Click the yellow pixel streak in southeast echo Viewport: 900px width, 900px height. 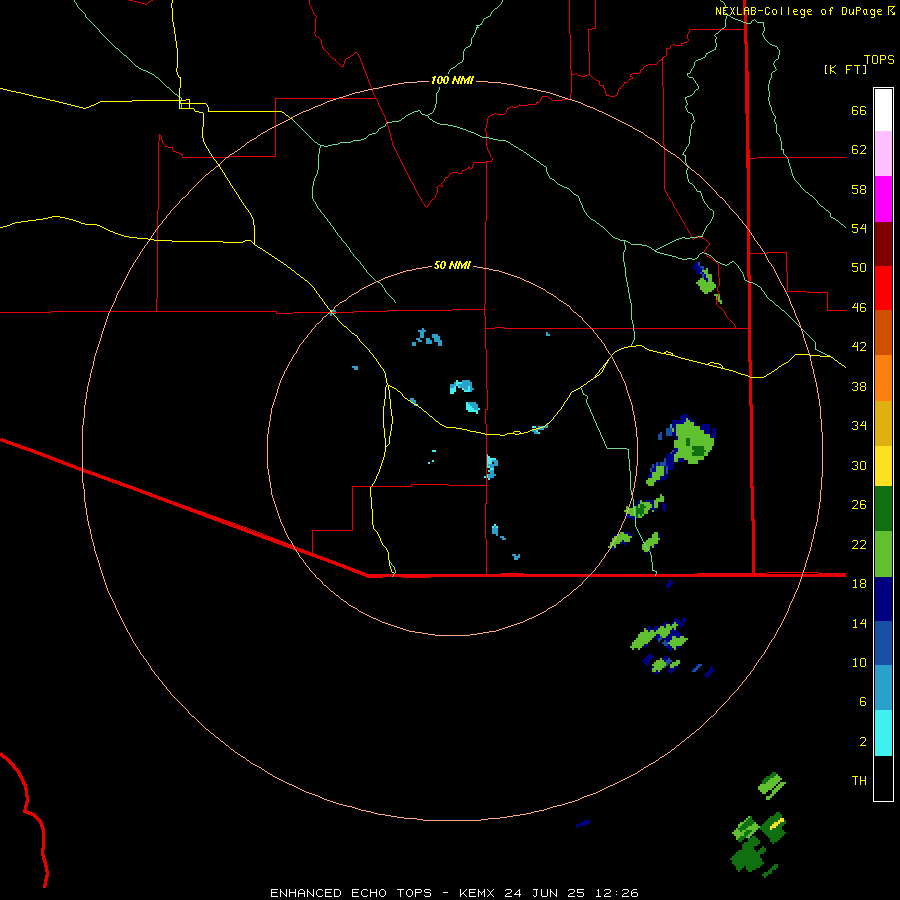pos(777,824)
